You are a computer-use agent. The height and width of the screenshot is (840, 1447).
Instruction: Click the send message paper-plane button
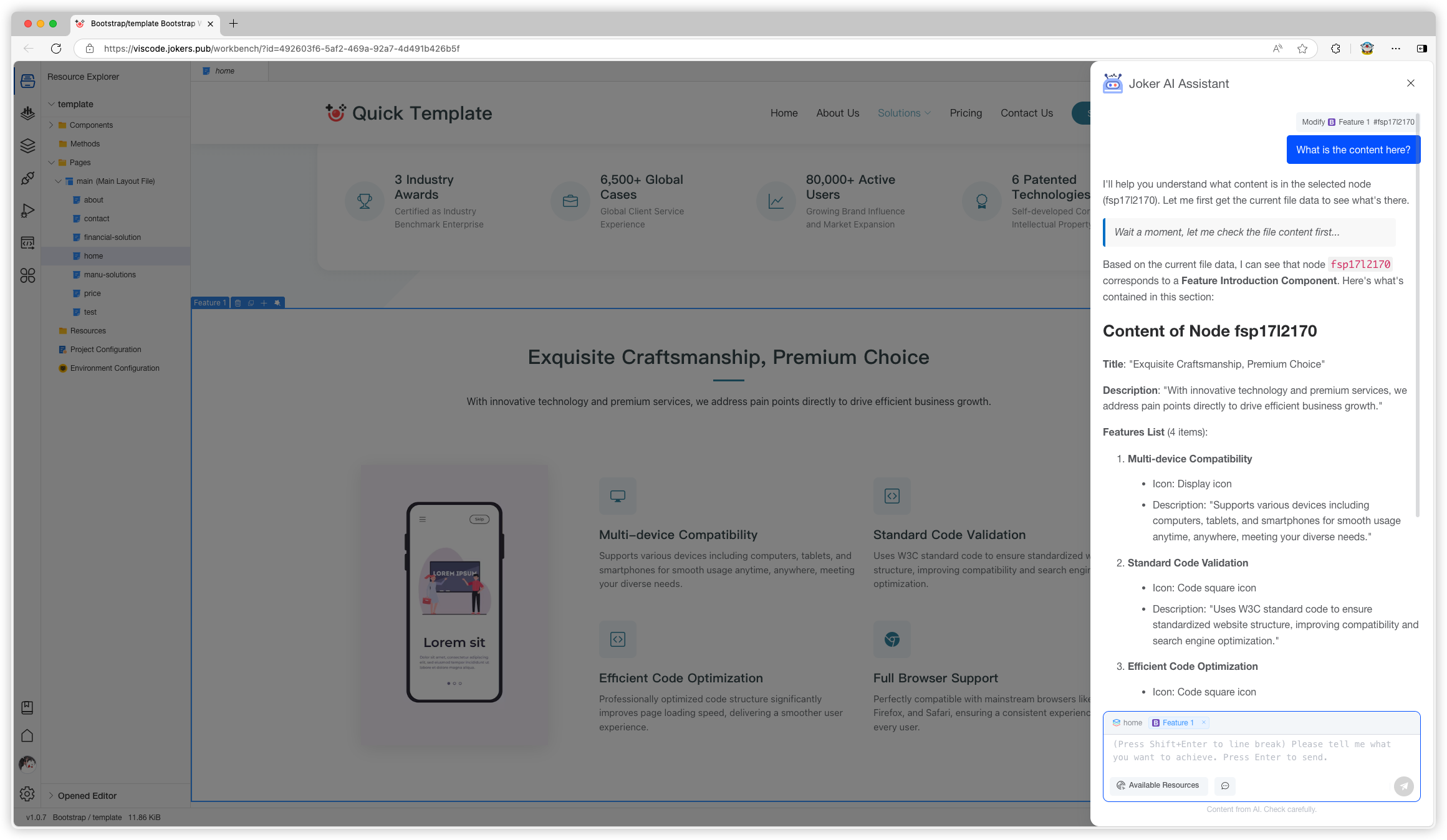(x=1403, y=786)
